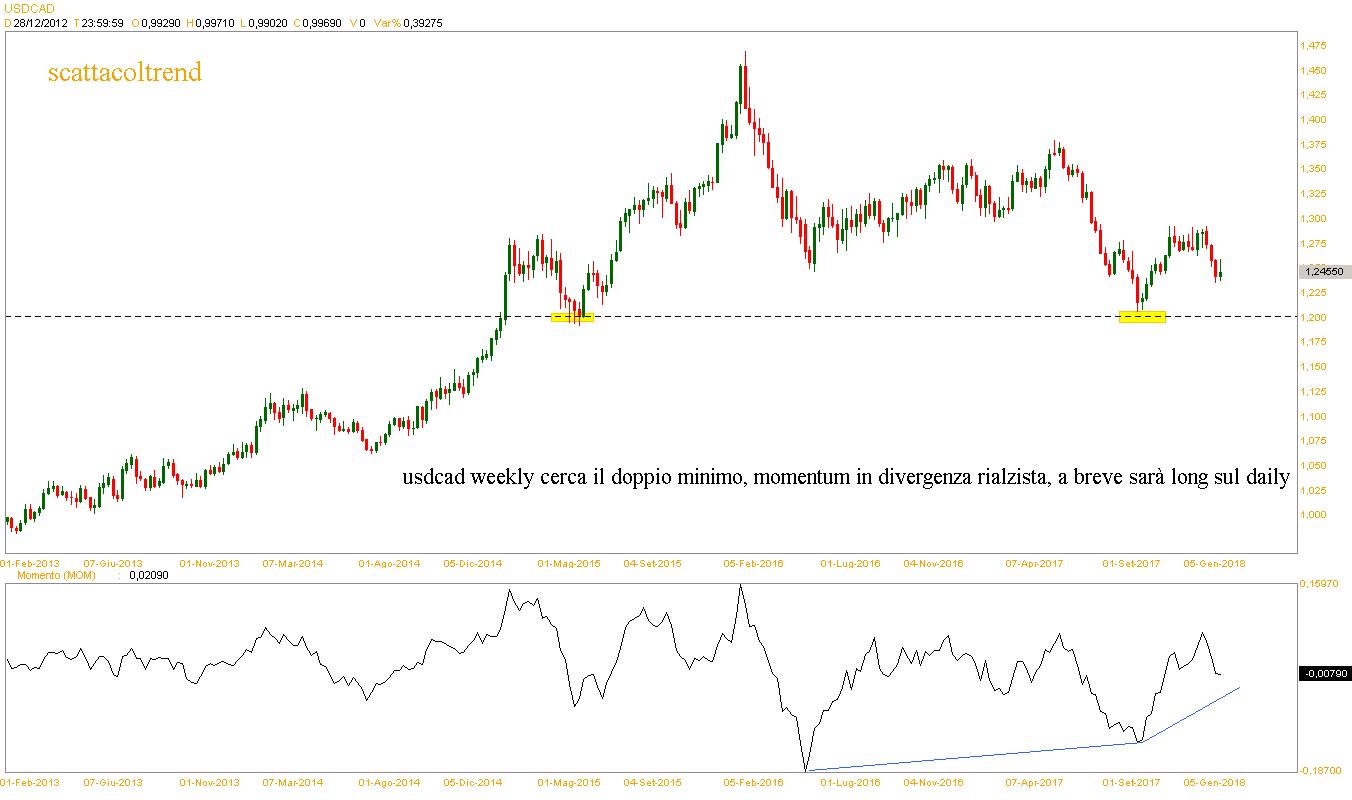
Task: Click the 1,425 price axis label
Action: point(1312,95)
